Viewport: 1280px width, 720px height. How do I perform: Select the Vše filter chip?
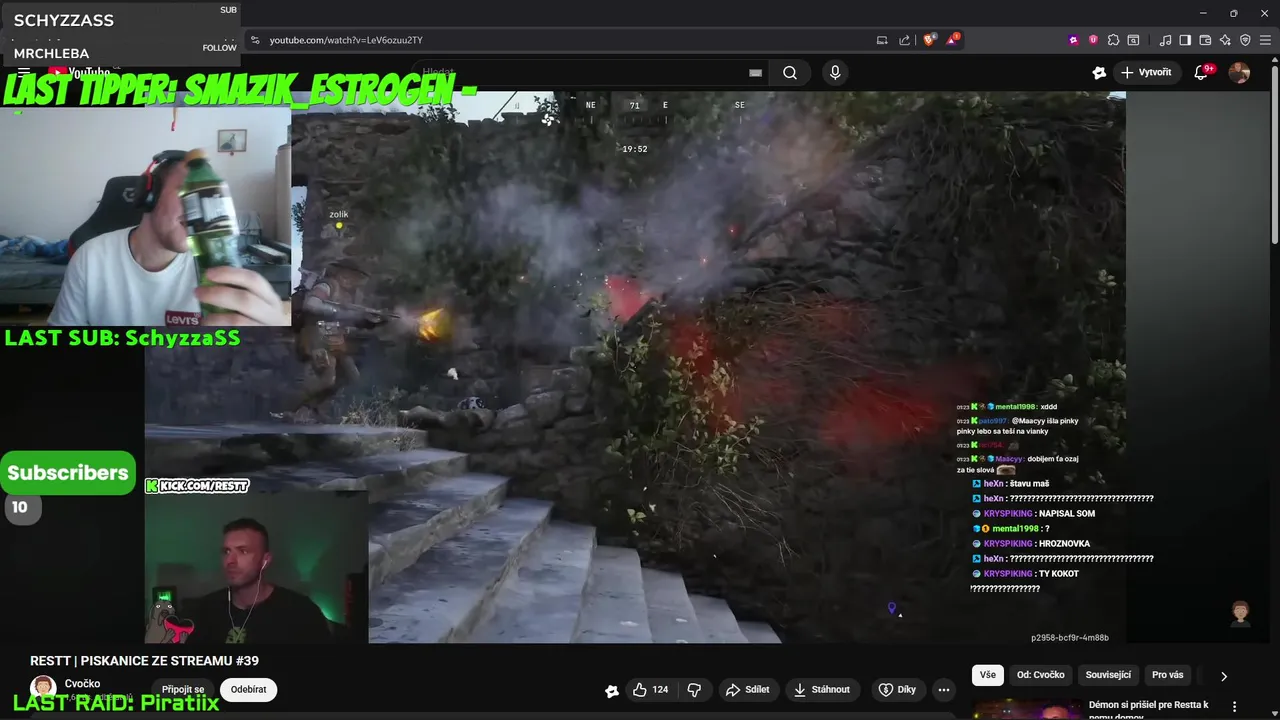click(x=988, y=675)
